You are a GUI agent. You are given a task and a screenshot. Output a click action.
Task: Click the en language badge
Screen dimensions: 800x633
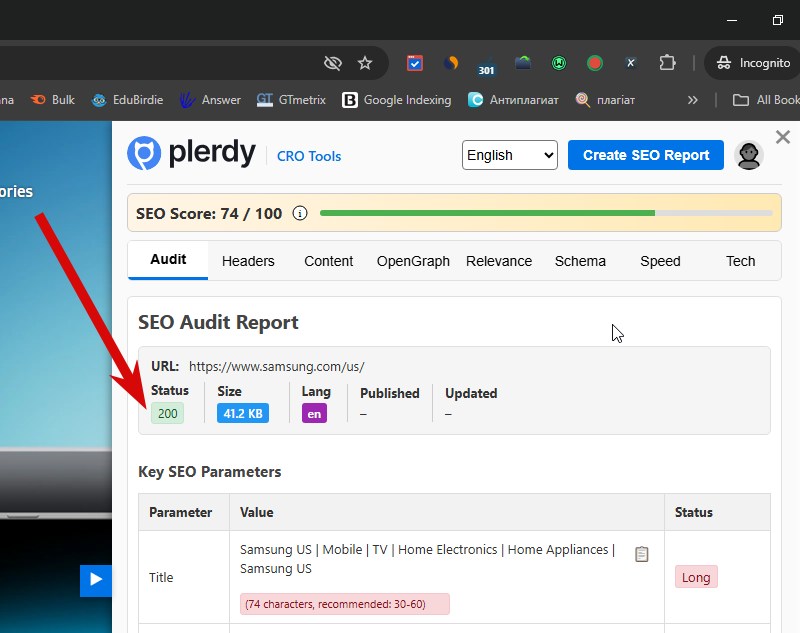(314, 413)
